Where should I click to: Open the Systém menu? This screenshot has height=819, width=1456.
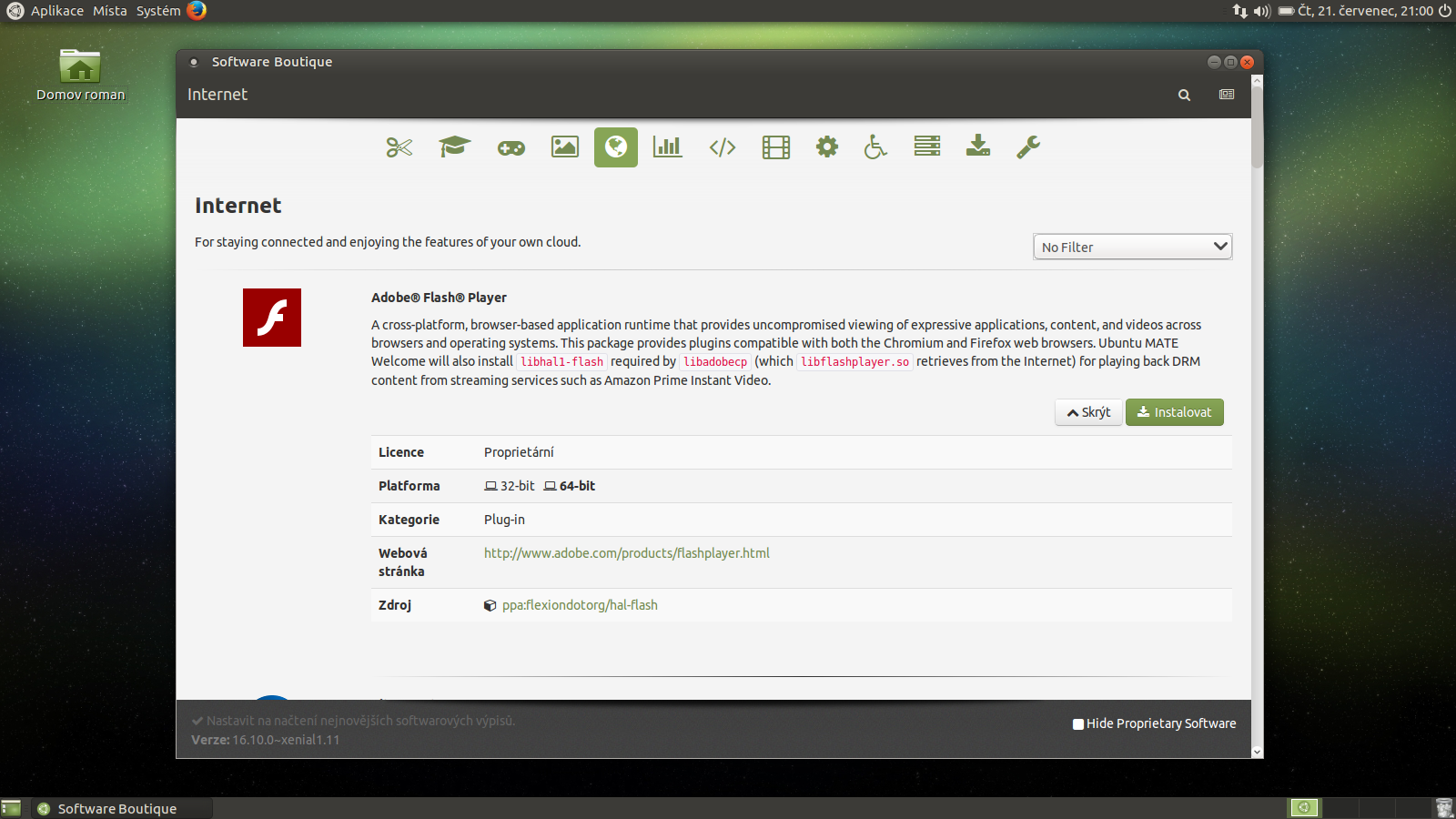click(x=157, y=11)
